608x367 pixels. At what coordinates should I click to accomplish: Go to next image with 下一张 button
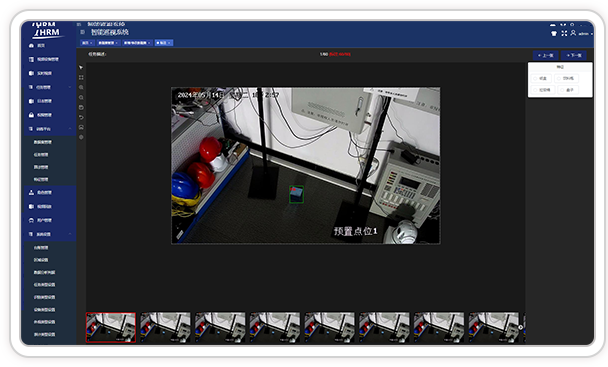click(574, 55)
